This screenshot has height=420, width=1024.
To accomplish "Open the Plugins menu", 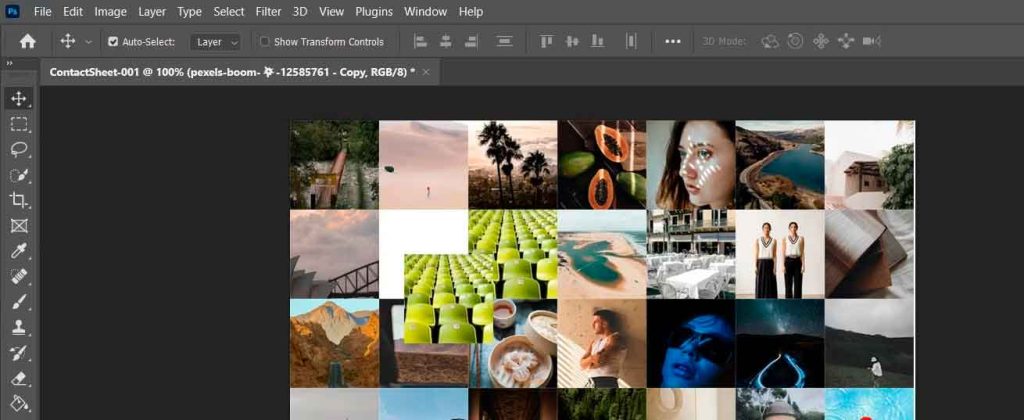I will click(374, 12).
